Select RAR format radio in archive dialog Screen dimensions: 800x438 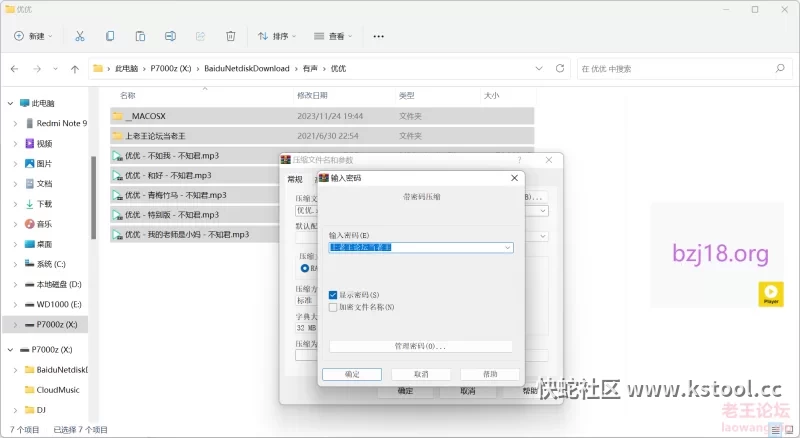(305, 268)
